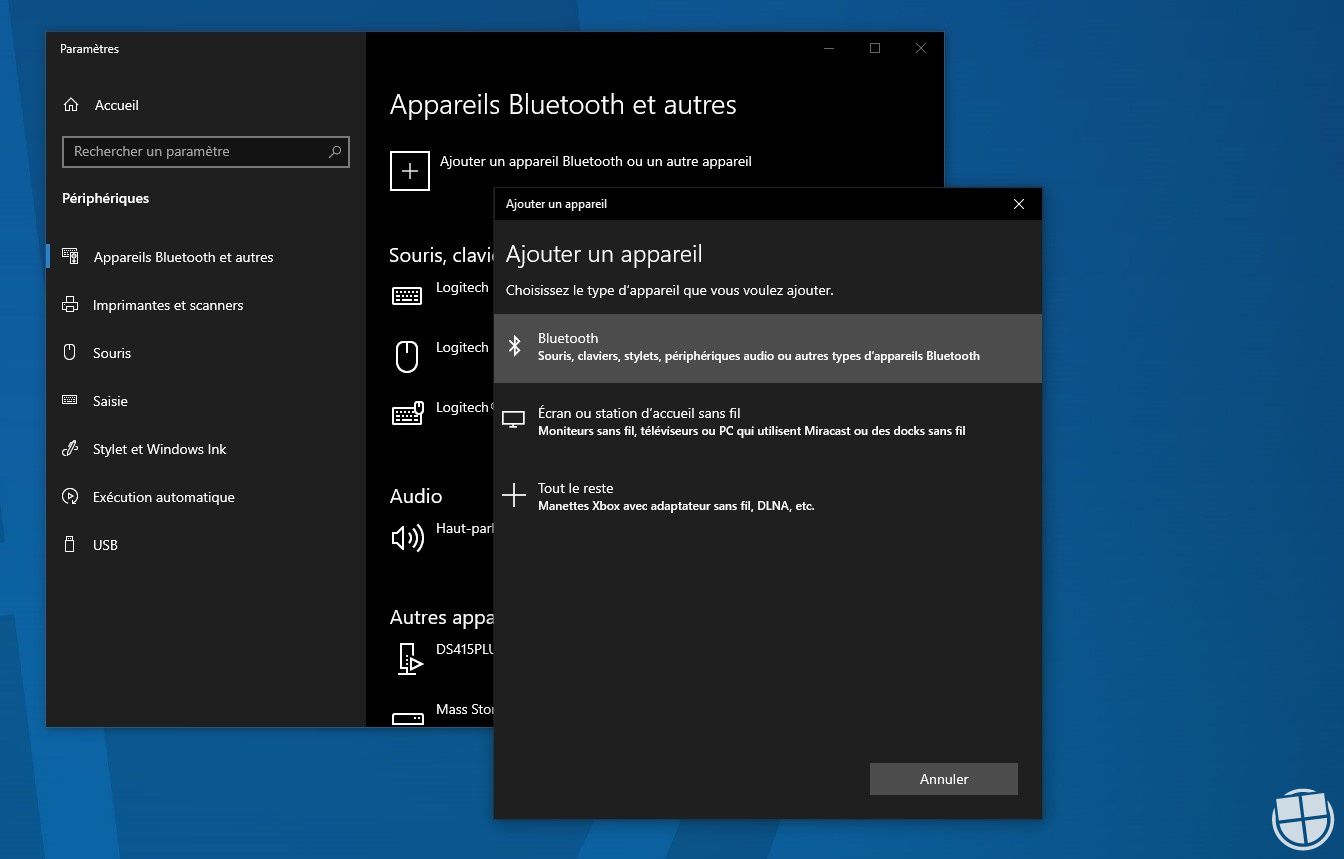
Task: Select the first Logitech device entry
Action: [x=441, y=296]
